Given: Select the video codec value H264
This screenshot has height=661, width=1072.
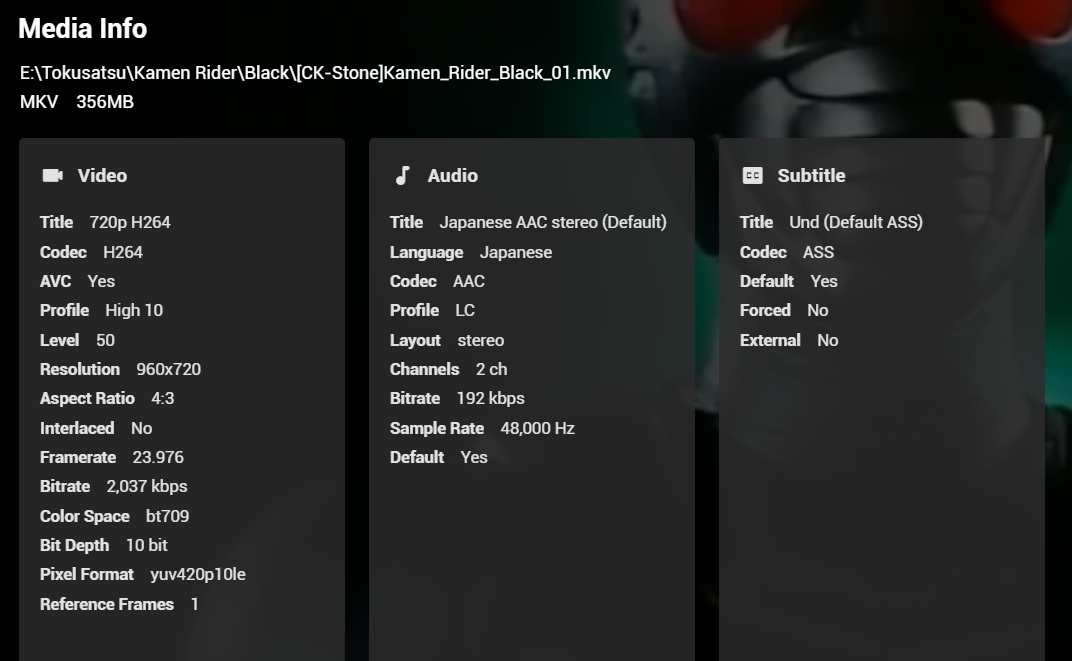Looking at the screenshot, I should [123, 252].
